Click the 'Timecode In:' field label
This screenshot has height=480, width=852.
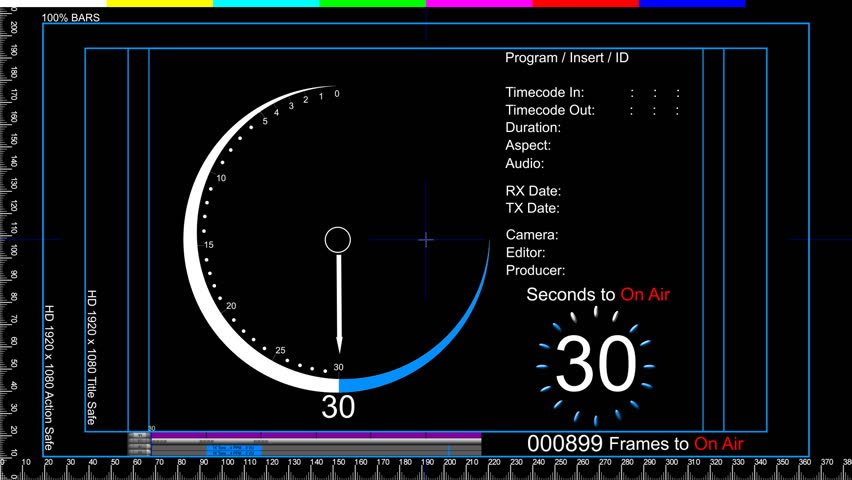pos(544,92)
